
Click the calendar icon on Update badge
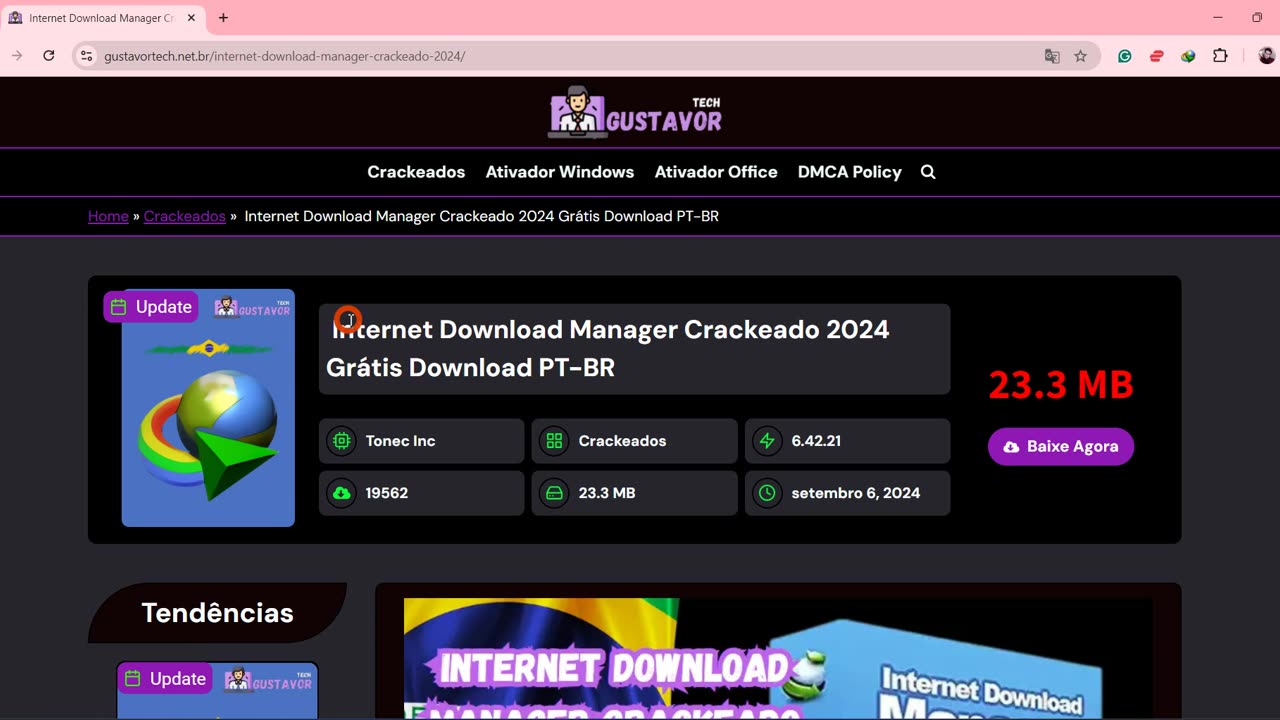coord(119,307)
